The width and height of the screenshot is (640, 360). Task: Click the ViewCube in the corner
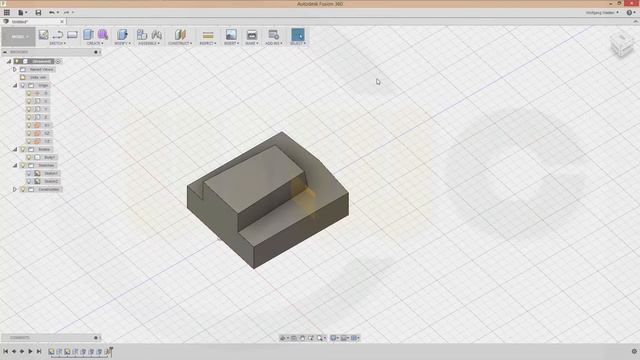622,45
